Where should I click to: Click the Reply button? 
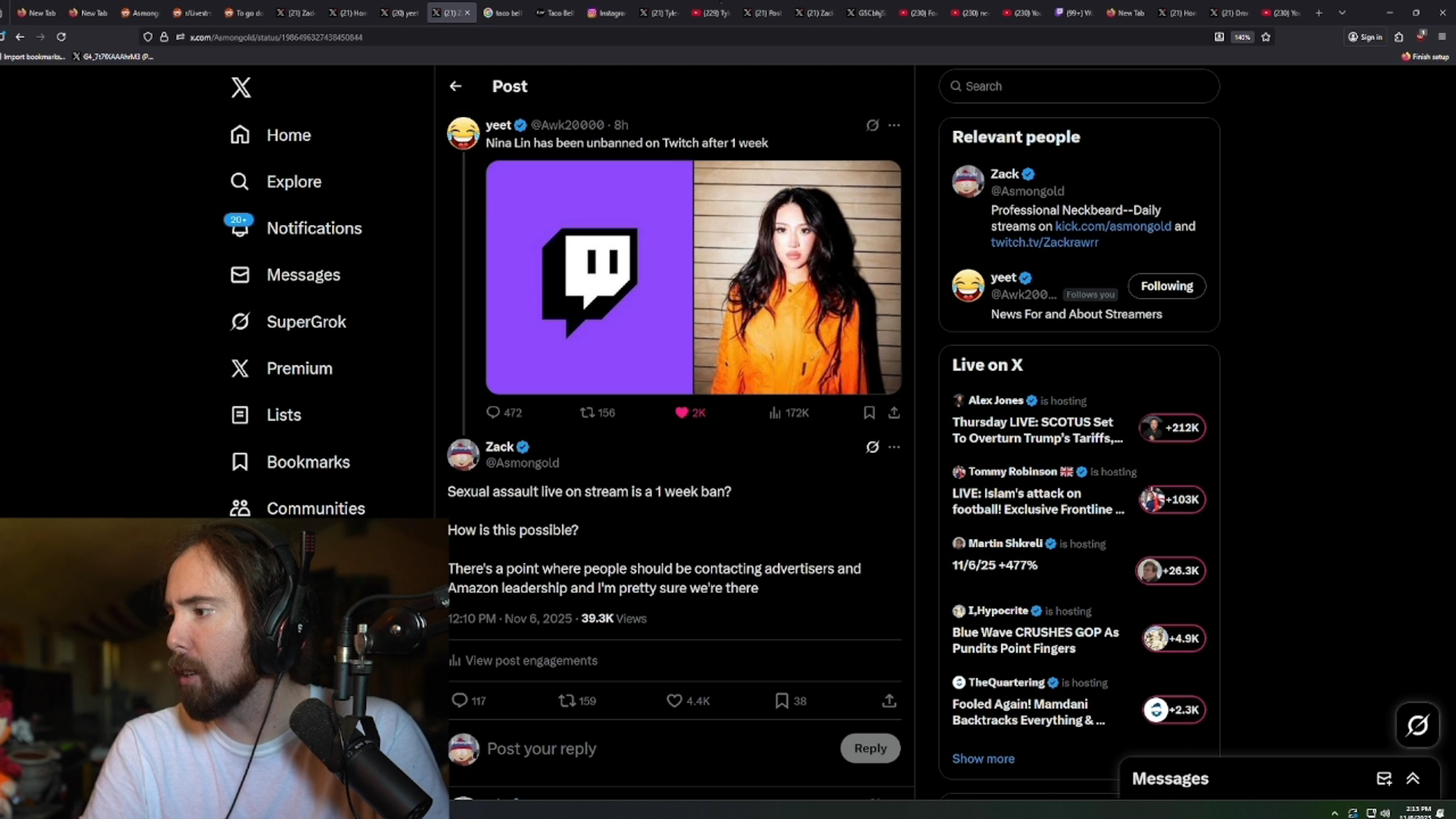click(x=870, y=748)
